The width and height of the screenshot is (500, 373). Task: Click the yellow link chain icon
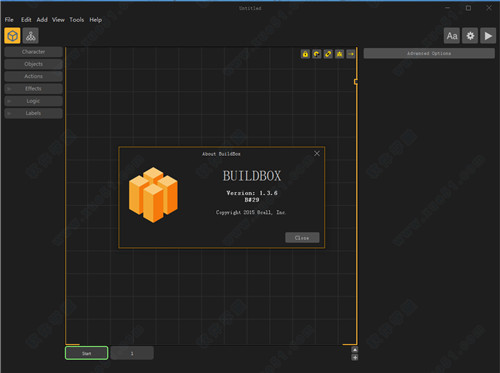[328, 54]
